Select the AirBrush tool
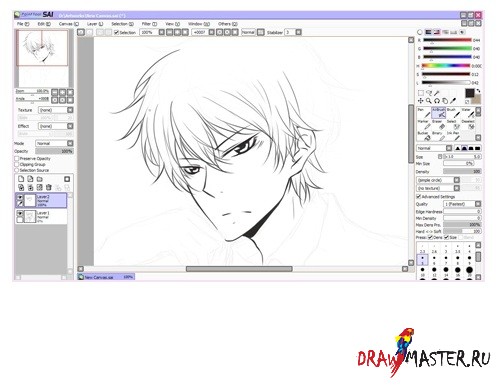Image resolution: width=498 pixels, height=385 pixels. click(438, 113)
